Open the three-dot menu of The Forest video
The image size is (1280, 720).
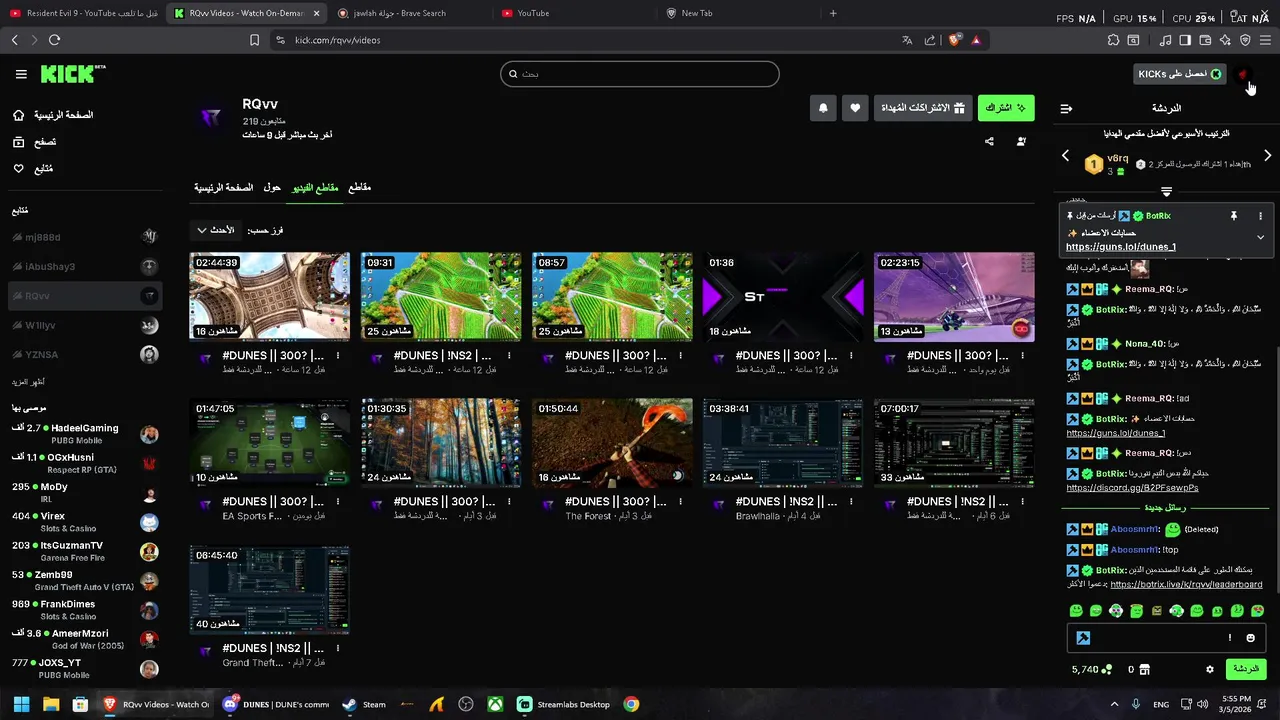[680, 502]
